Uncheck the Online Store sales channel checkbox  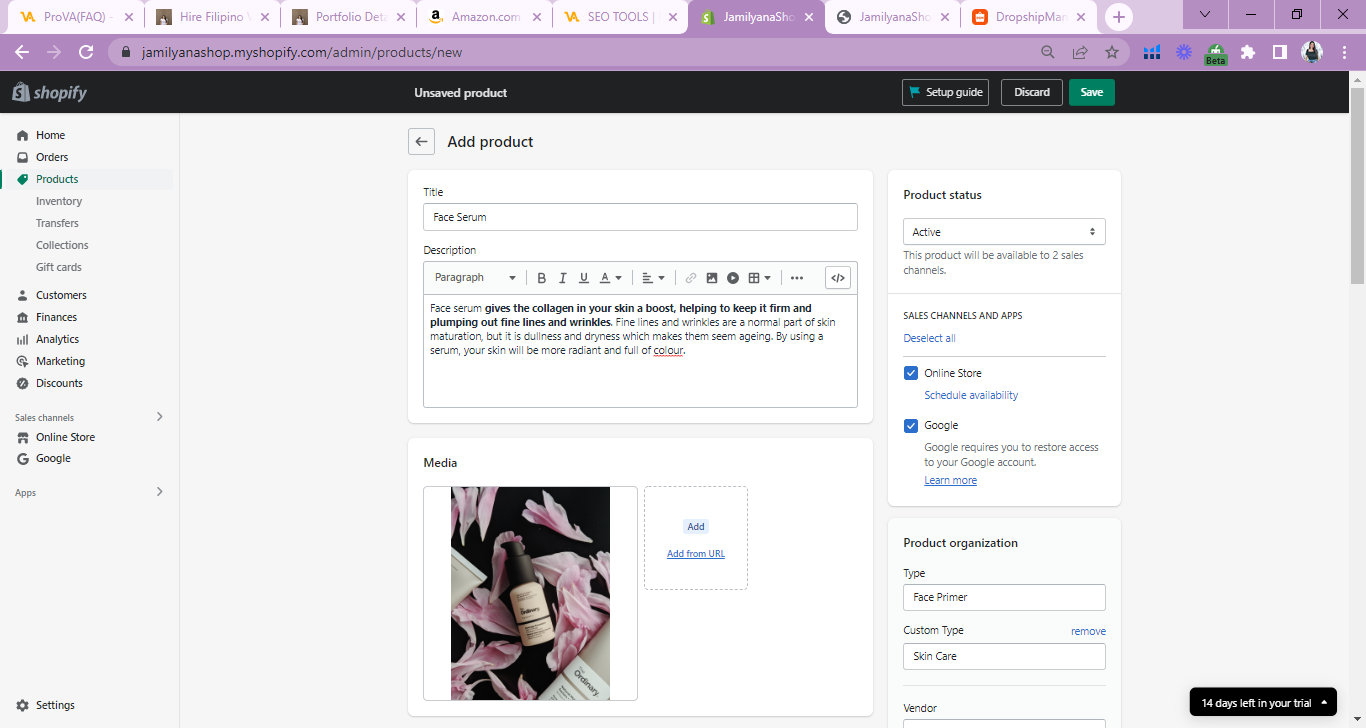tap(911, 373)
